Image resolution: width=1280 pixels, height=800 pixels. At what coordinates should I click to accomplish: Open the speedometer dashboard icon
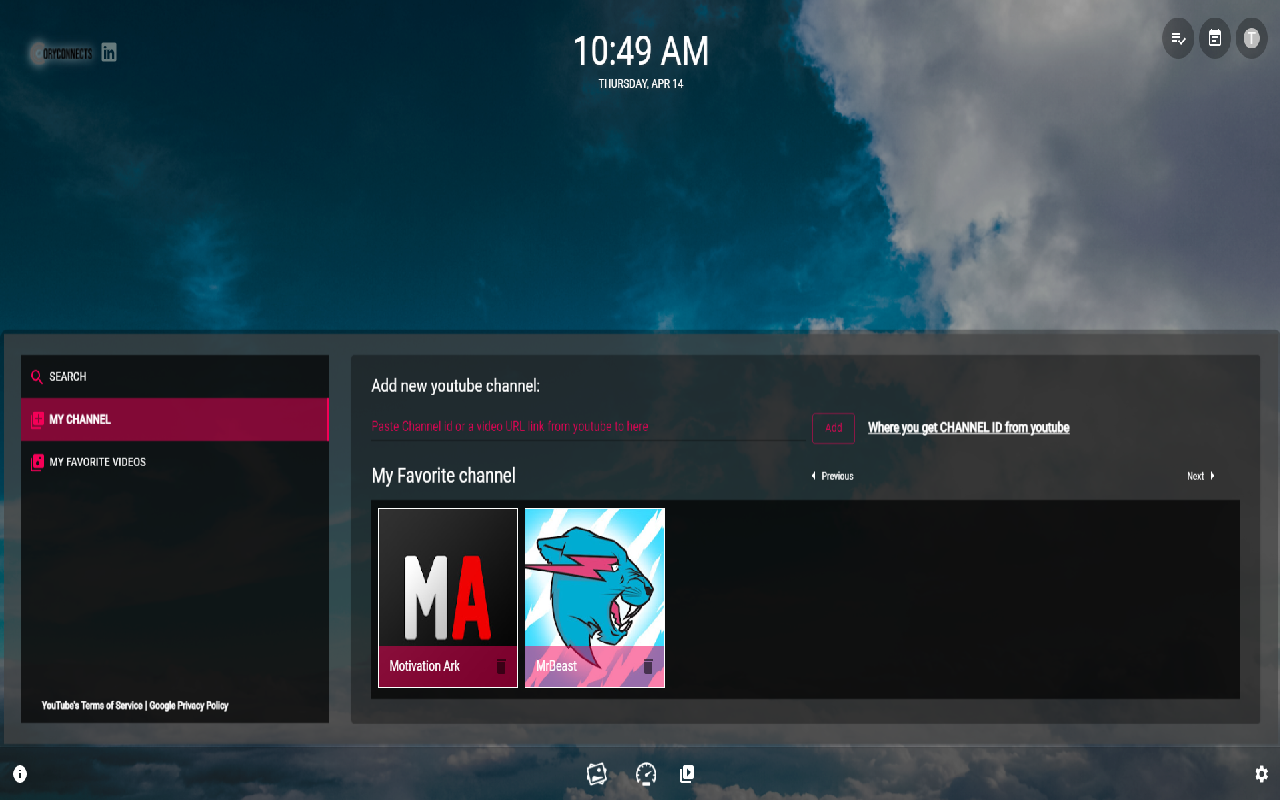pos(646,774)
